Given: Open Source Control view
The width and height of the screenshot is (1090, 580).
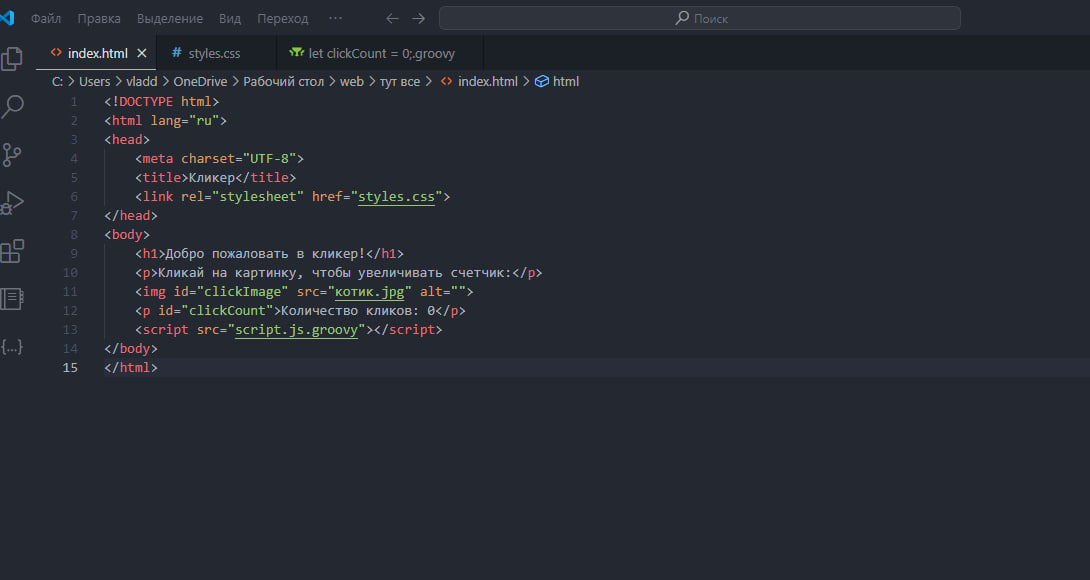Looking at the screenshot, I should (x=12, y=154).
